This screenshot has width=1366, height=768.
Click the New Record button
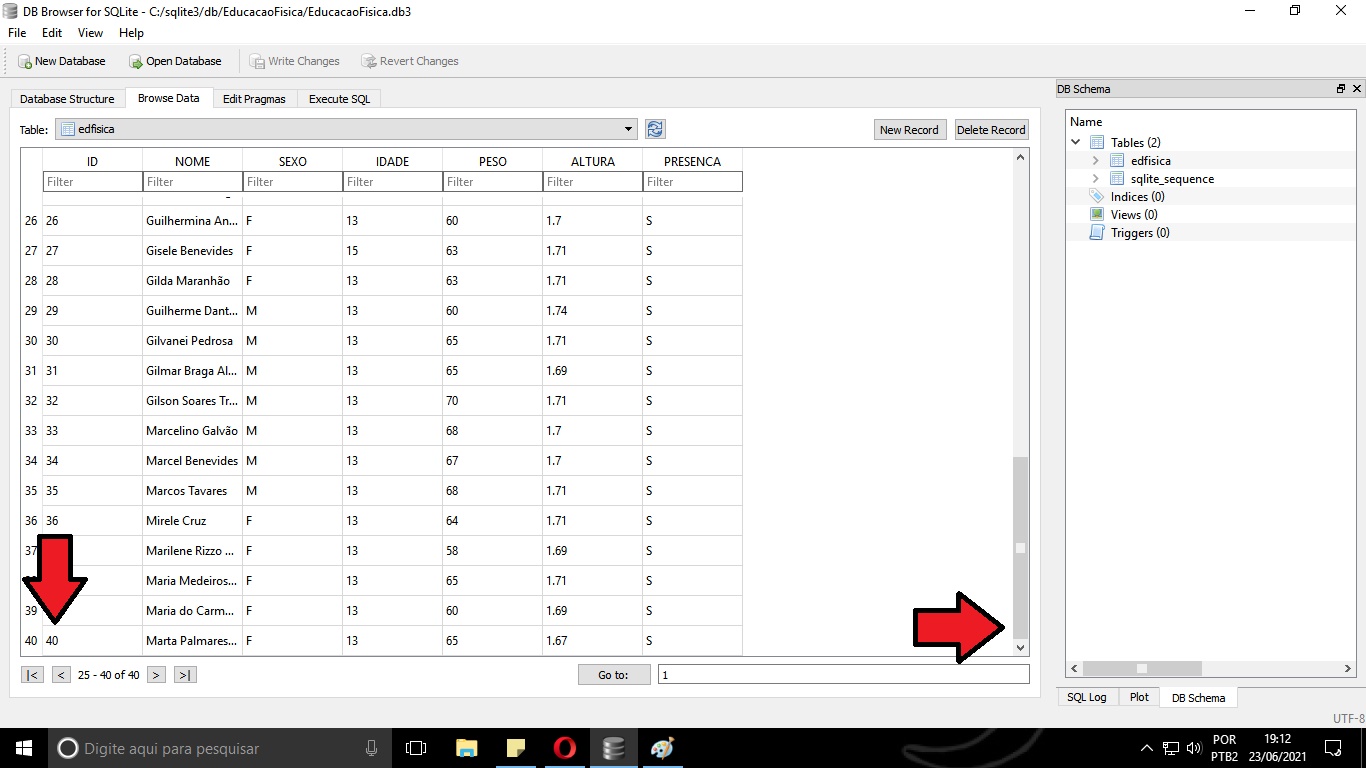(x=909, y=129)
